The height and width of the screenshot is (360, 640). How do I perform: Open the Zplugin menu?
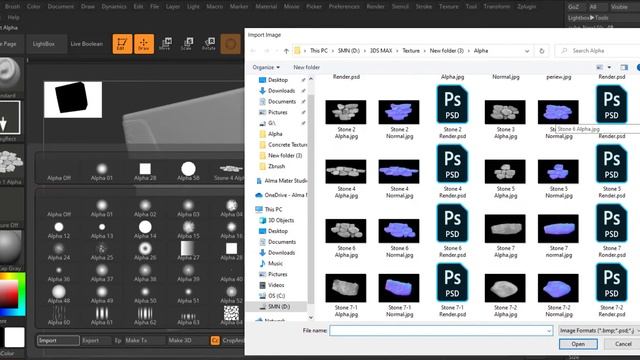coord(526,7)
